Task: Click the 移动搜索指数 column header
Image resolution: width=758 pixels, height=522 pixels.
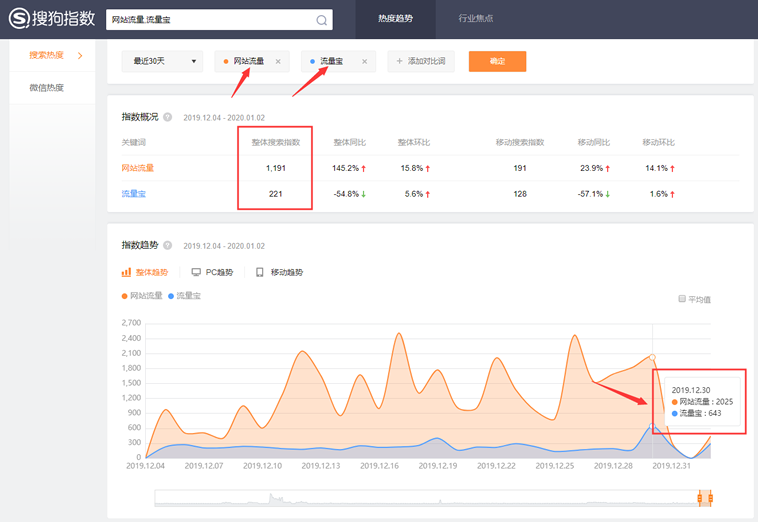Action: (520, 142)
